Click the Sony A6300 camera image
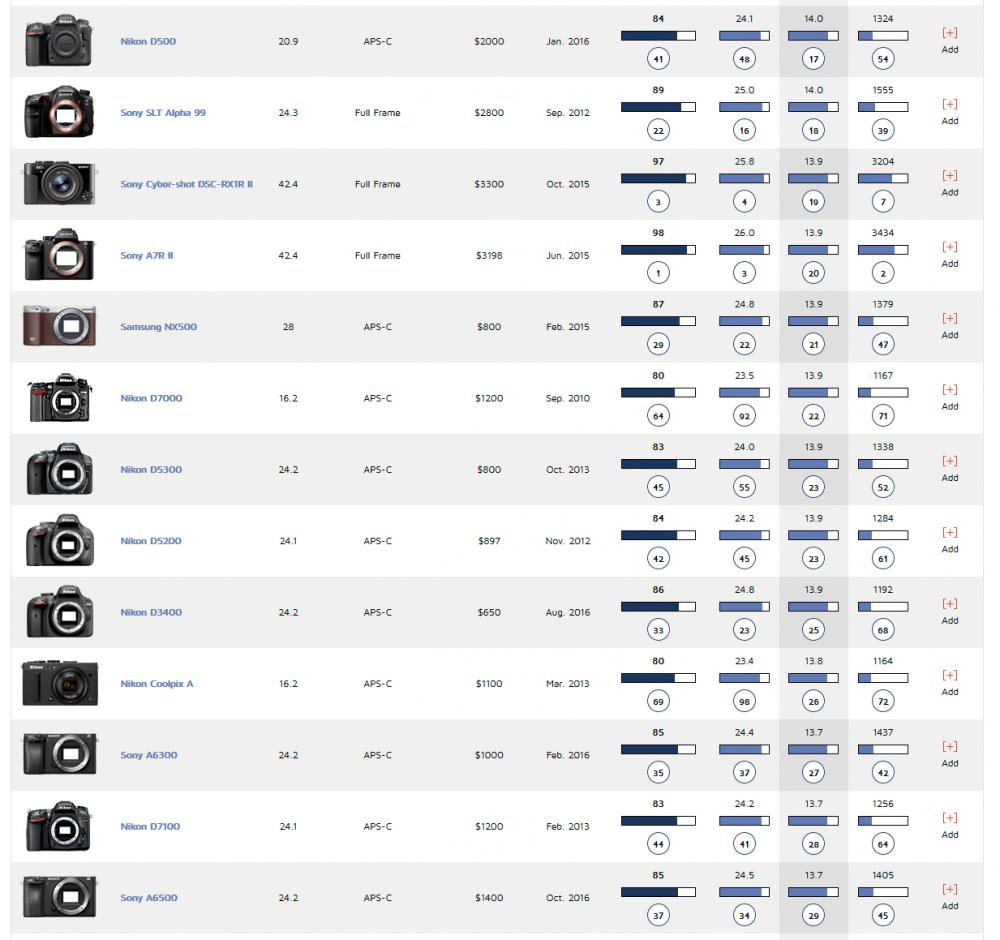Screen dimensions: 1000x940 pos(59,754)
